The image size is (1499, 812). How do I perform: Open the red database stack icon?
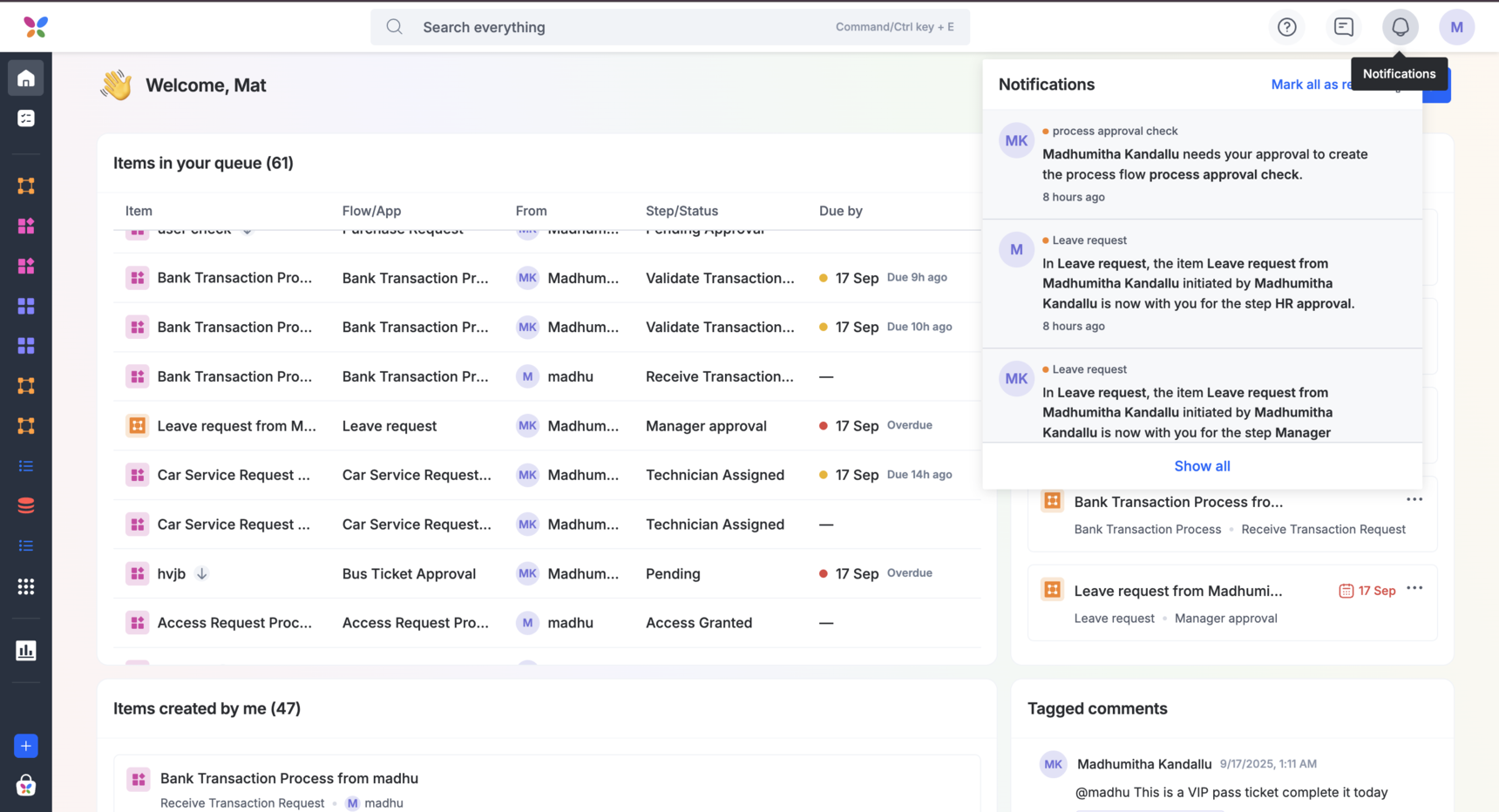(26, 505)
